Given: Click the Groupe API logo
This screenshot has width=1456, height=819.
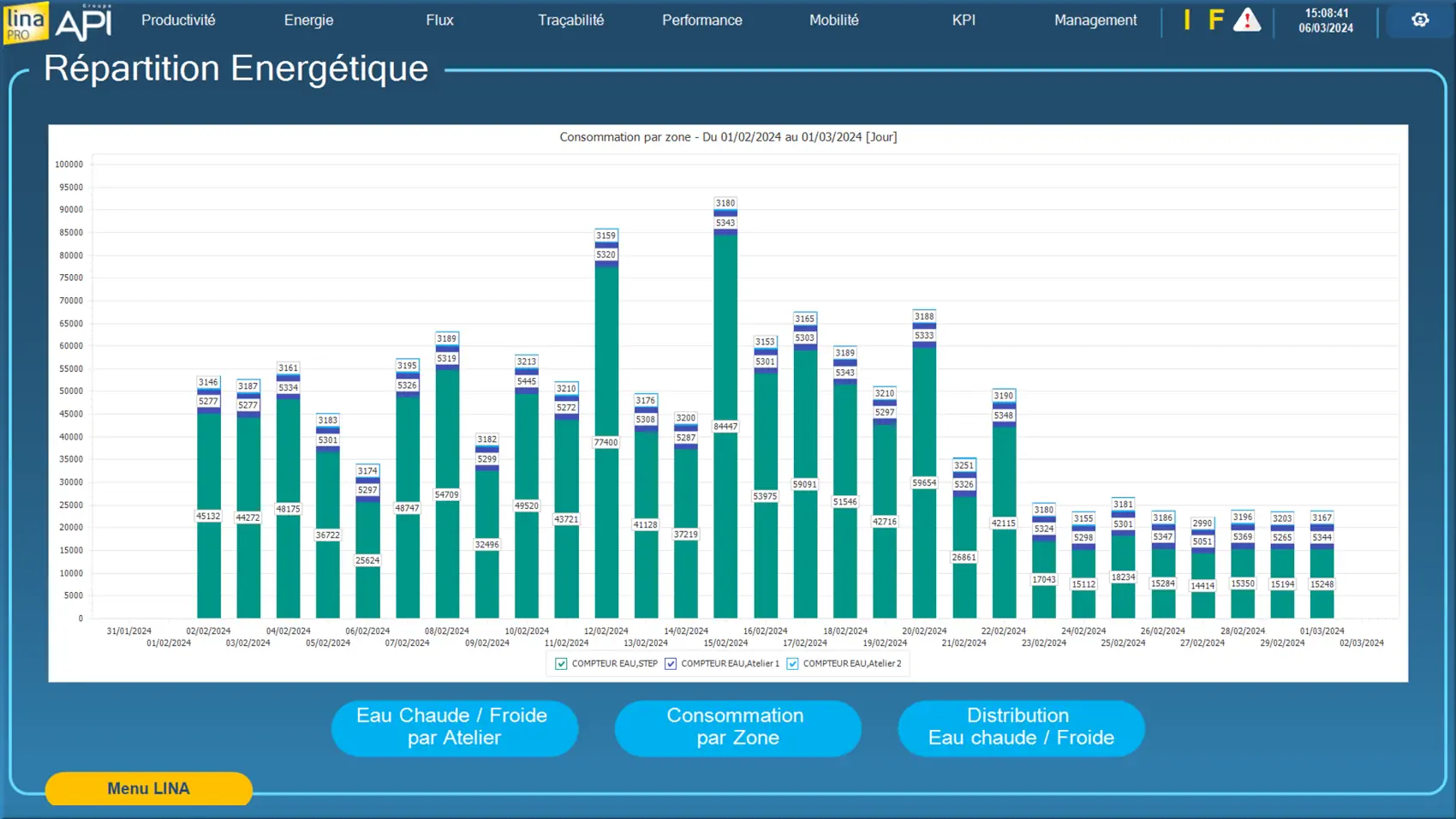Looking at the screenshot, I should tap(84, 22).
